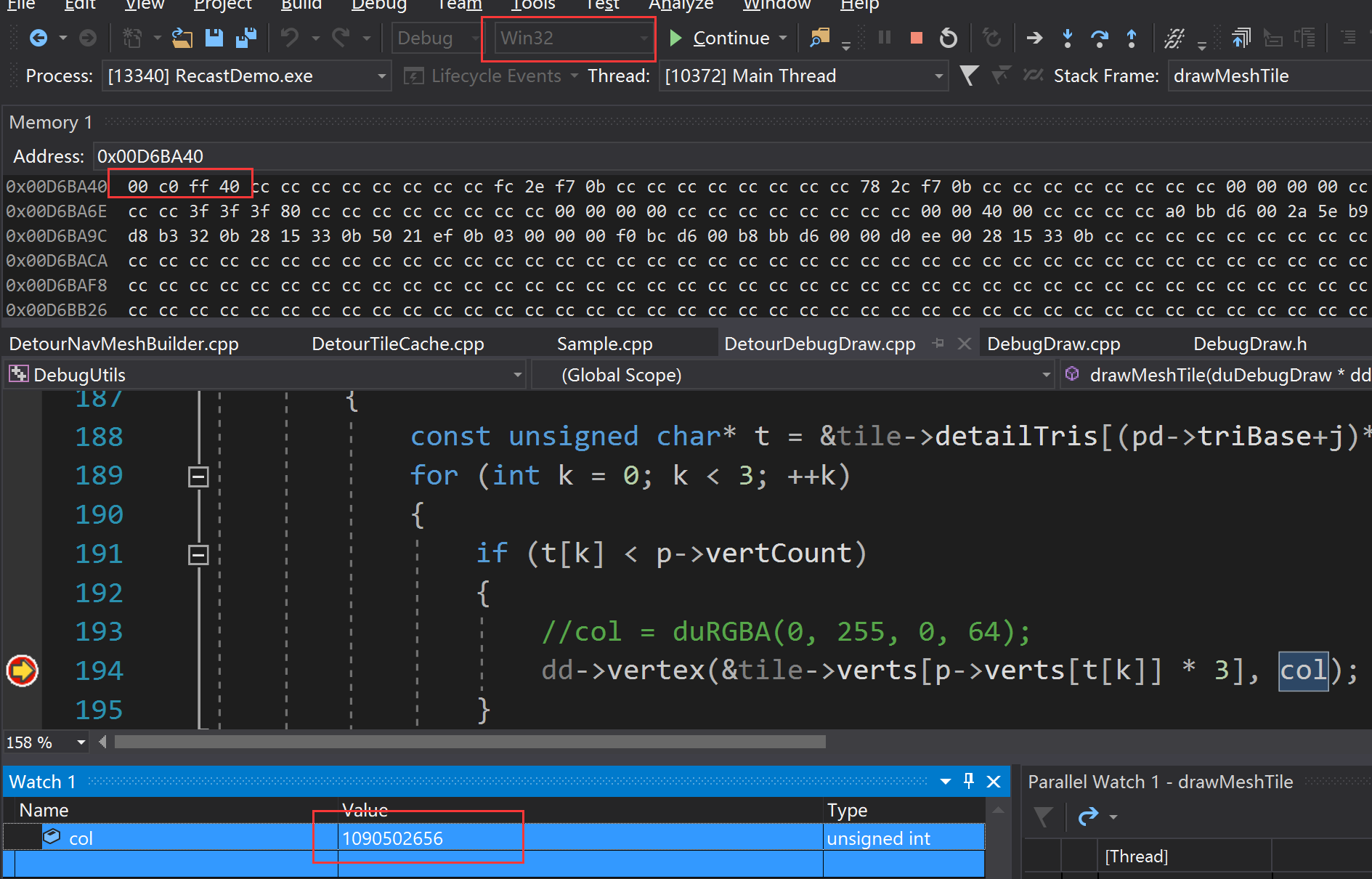Click the Step Into icon

[1068, 38]
